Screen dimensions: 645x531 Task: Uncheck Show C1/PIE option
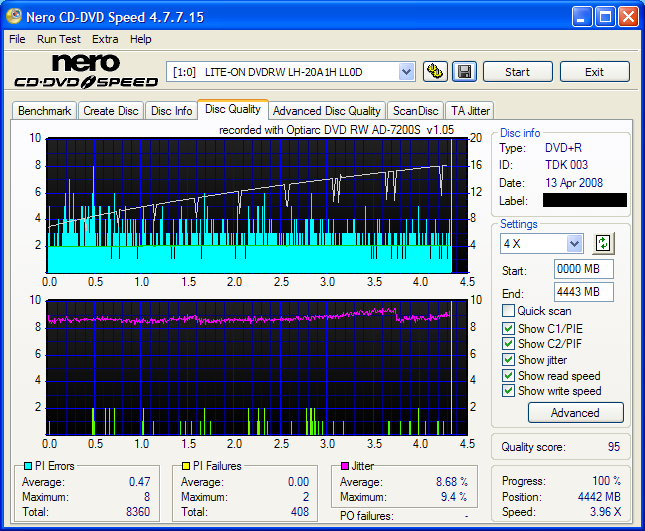pyautogui.click(x=509, y=328)
